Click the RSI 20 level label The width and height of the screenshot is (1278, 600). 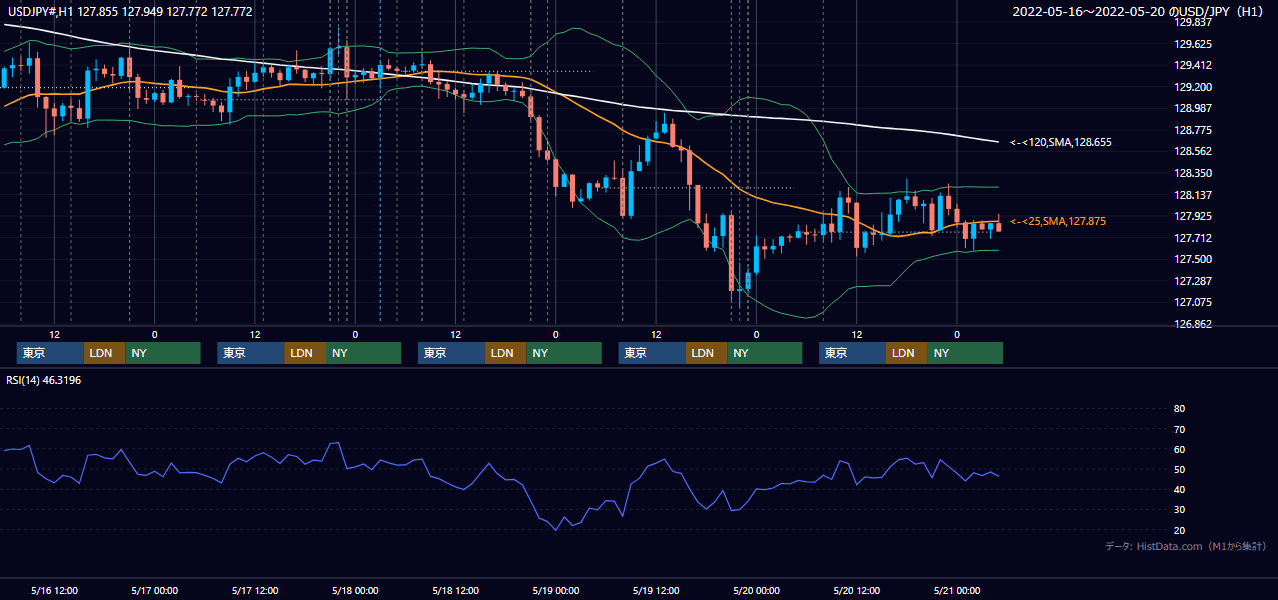(x=1179, y=530)
